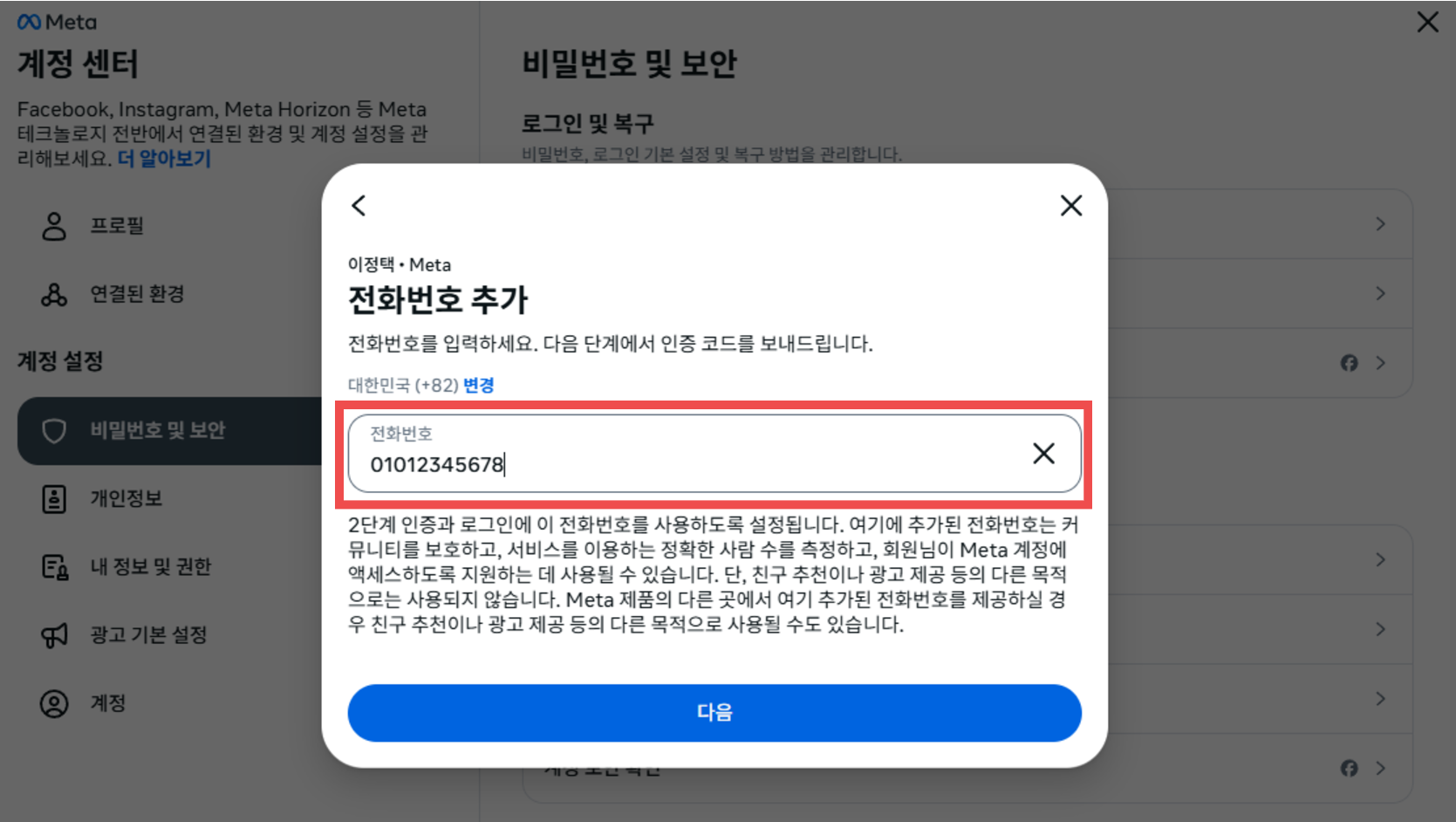Open the Meta logo in the sidebar
Viewport: 1456px width, 822px height.
click(x=58, y=22)
